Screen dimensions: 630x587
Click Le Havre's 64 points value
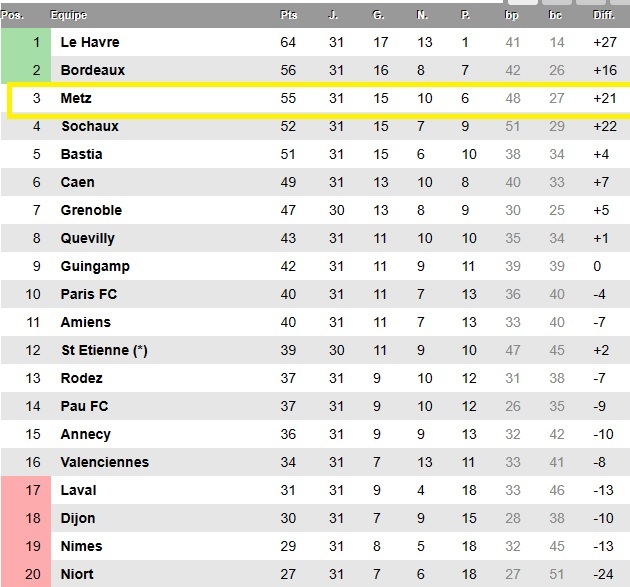(x=289, y=42)
